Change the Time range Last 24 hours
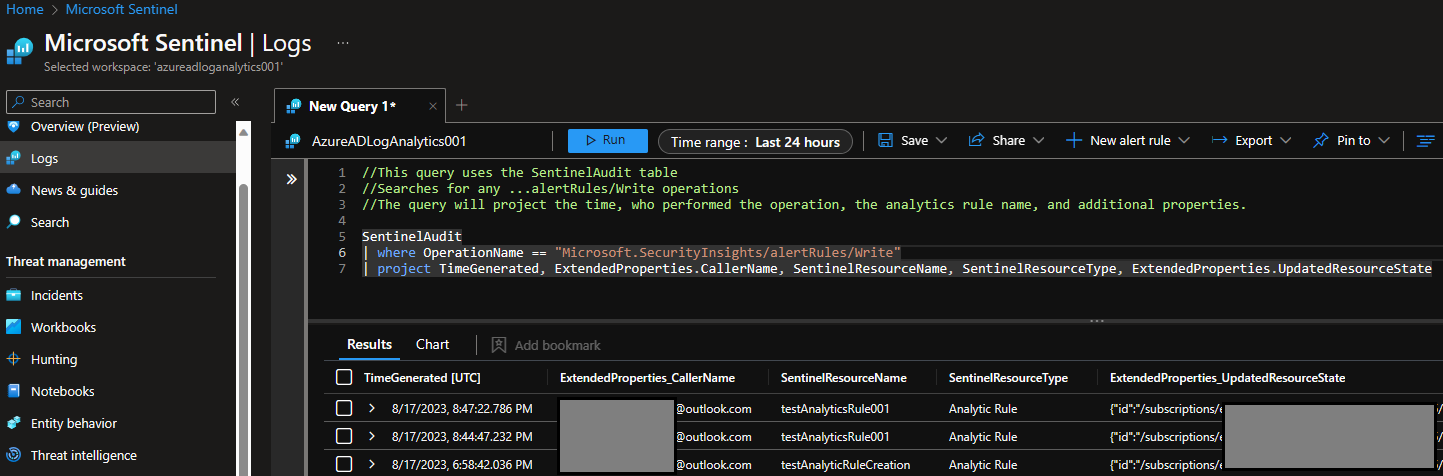 [x=755, y=142]
